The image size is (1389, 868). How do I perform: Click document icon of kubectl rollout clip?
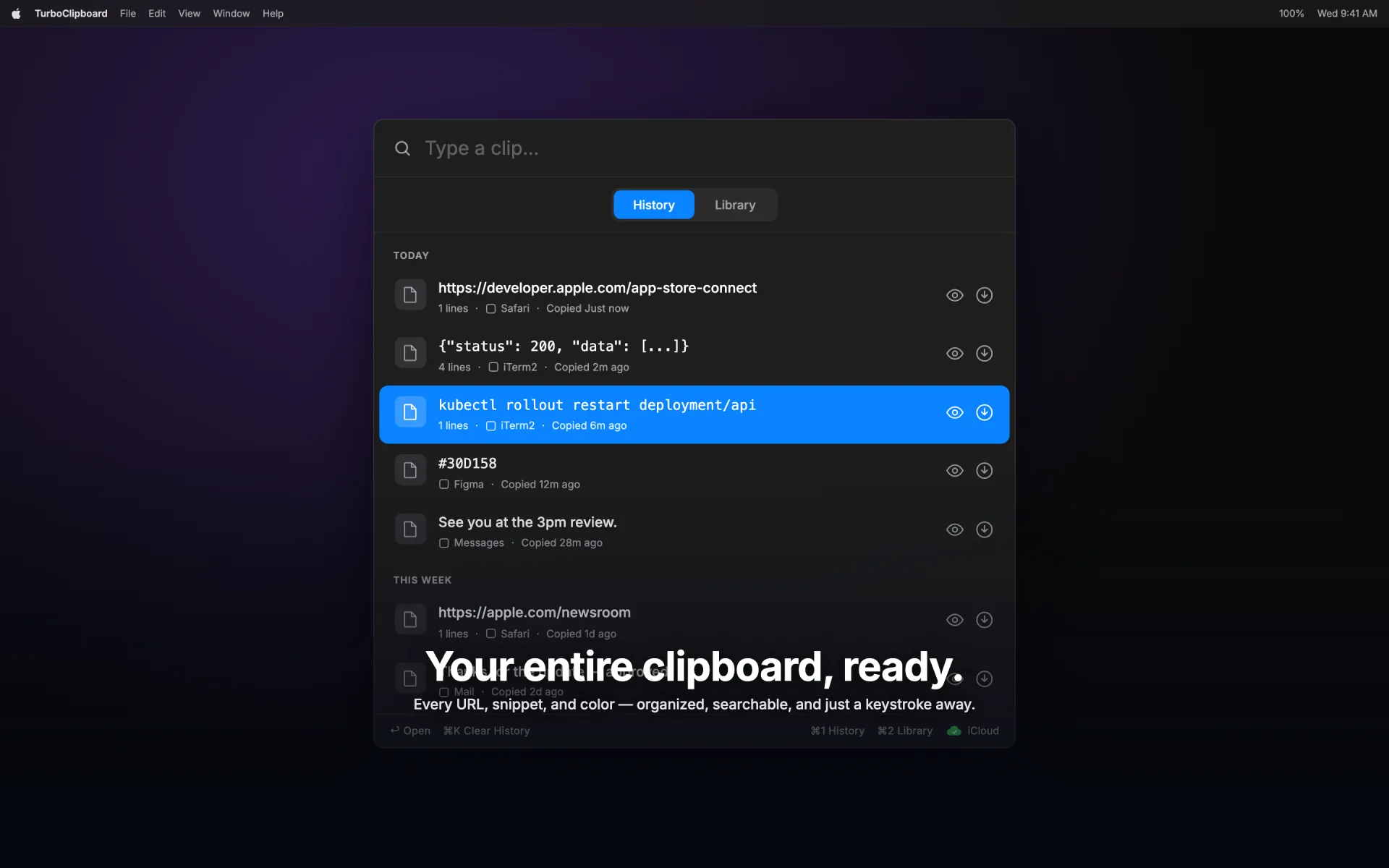pos(410,412)
